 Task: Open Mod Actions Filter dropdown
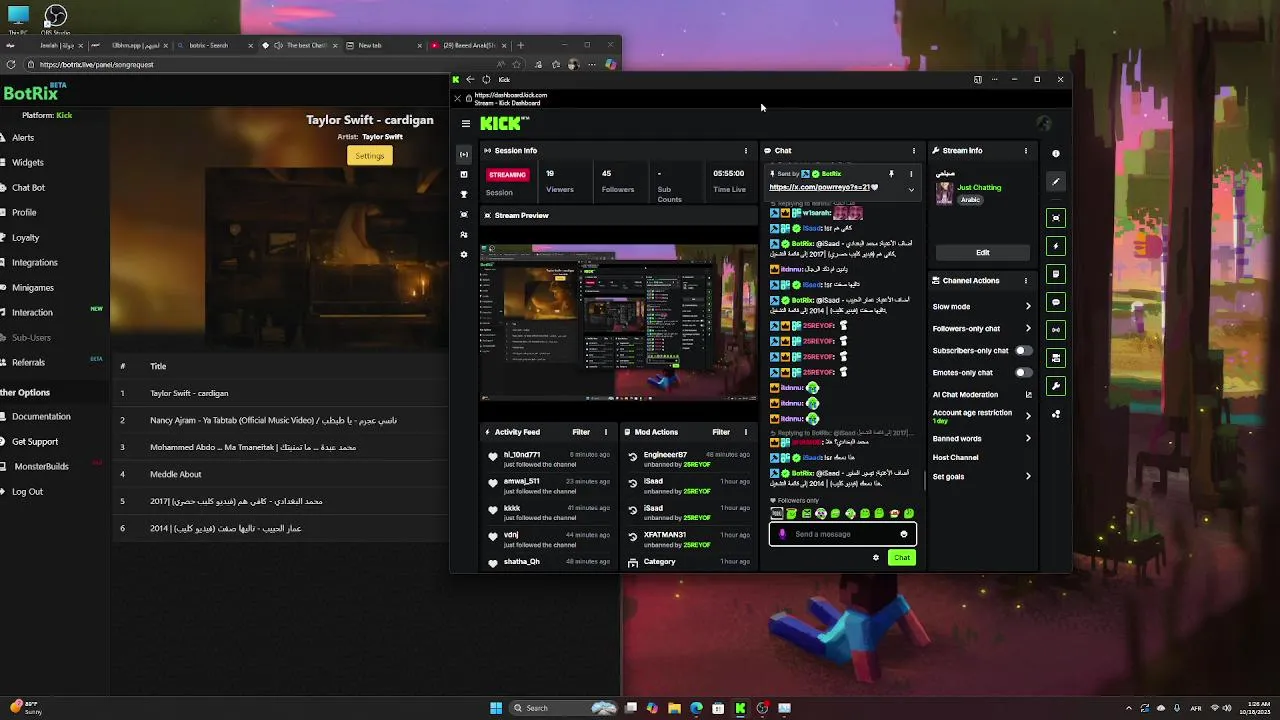721,432
